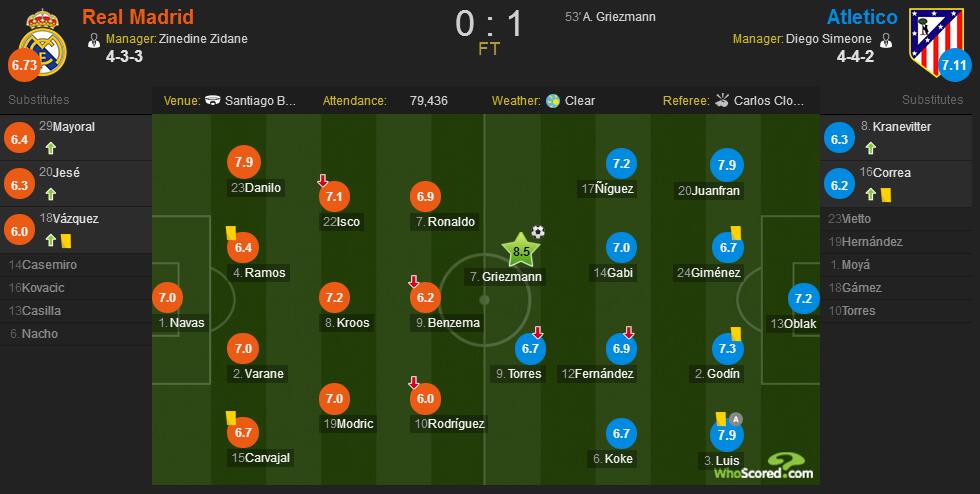Click the assist badge above Luis
This screenshot has width=980, height=494.
click(736, 419)
